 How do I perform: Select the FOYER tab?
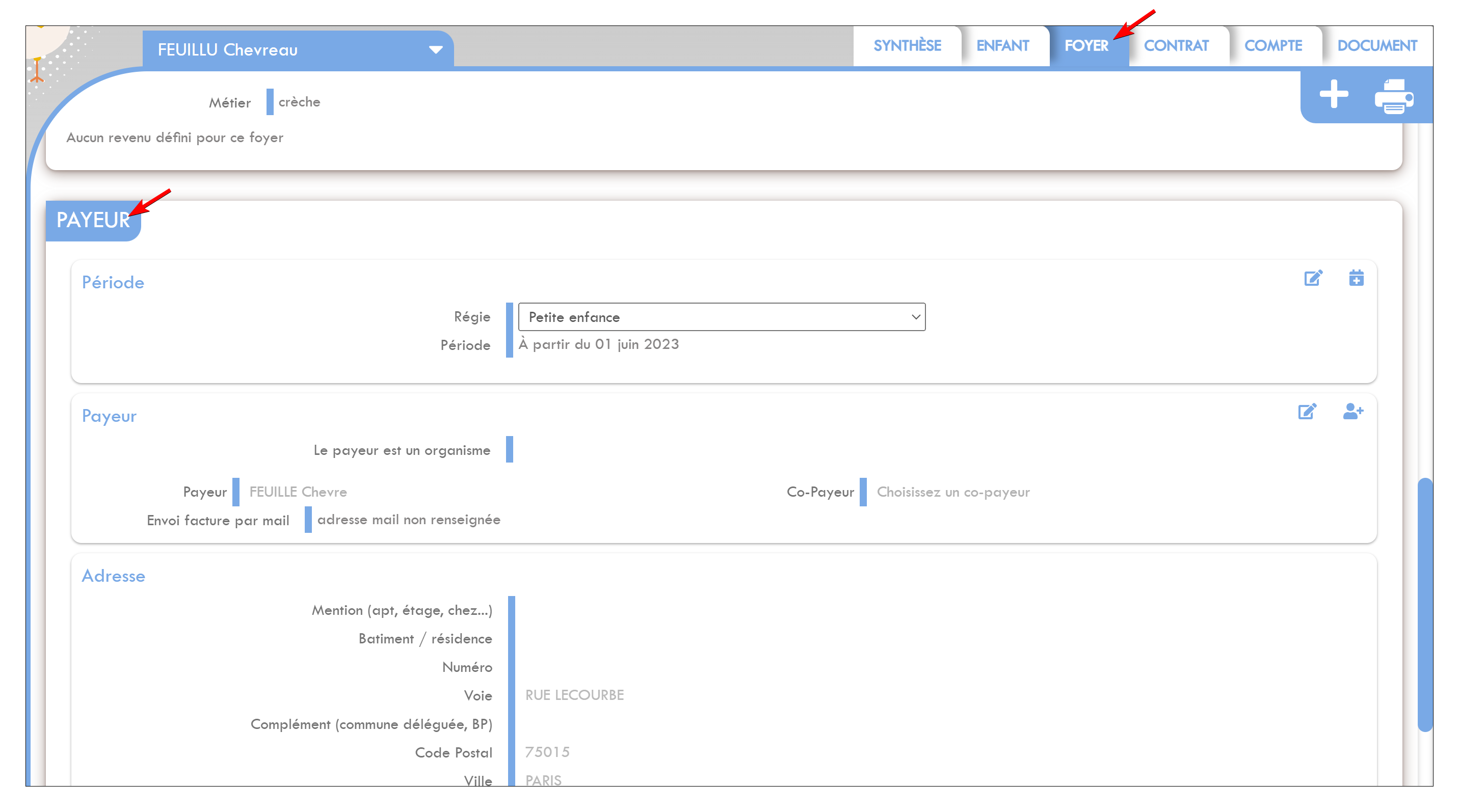(x=1086, y=46)
